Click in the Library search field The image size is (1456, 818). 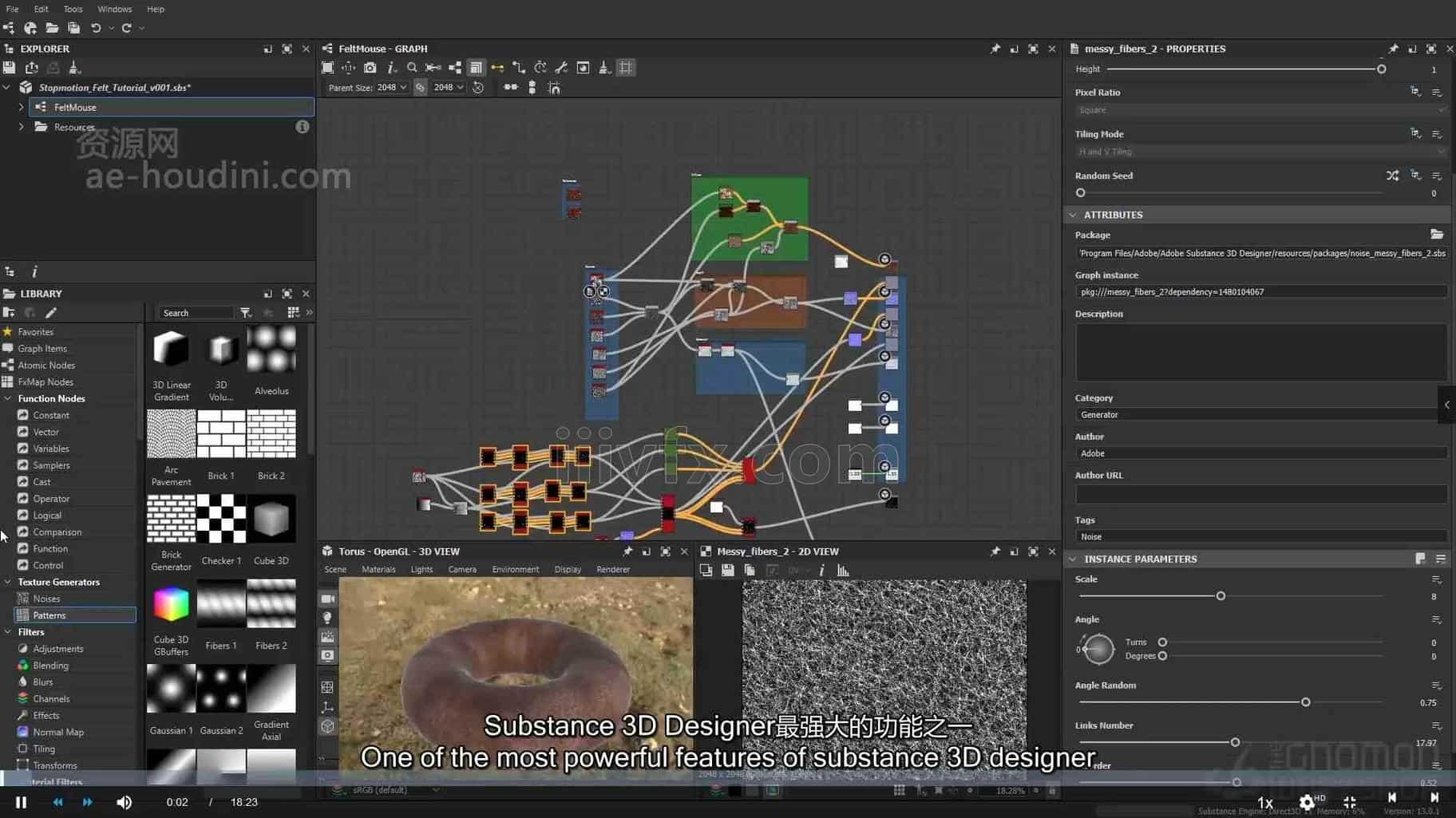(196, 313)
